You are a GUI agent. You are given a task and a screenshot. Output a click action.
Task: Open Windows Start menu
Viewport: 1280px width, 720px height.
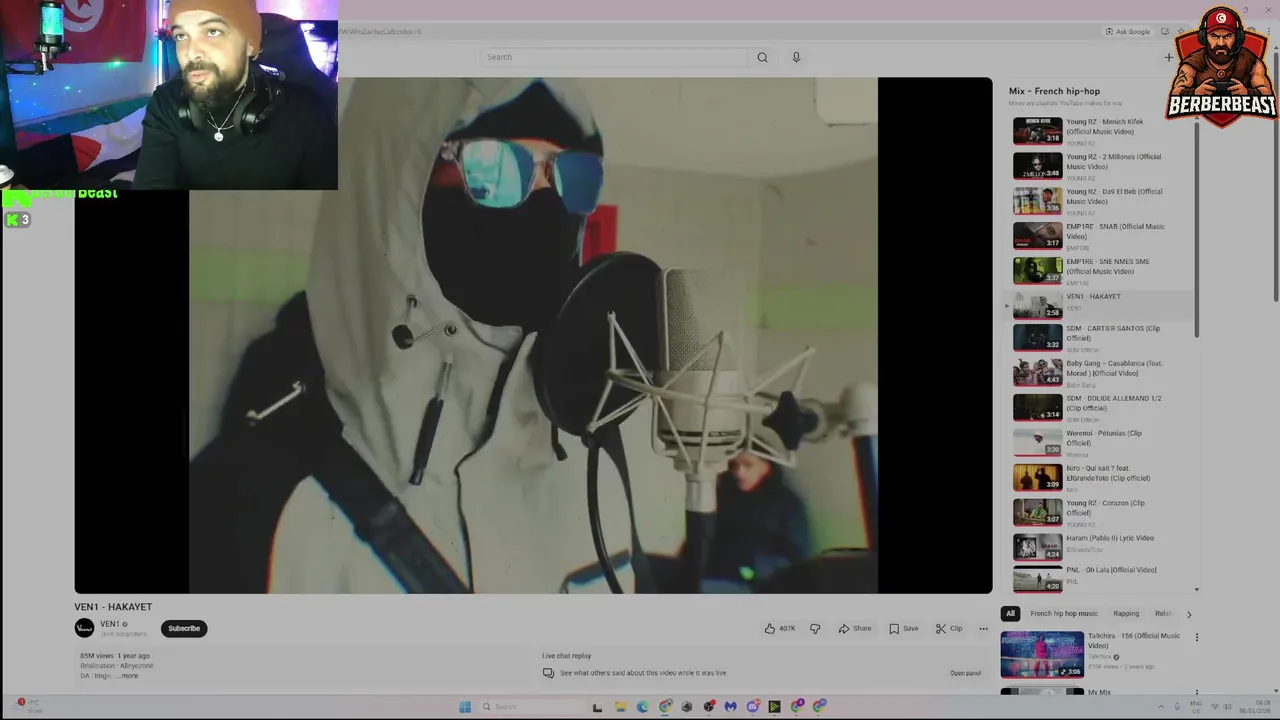465,707
